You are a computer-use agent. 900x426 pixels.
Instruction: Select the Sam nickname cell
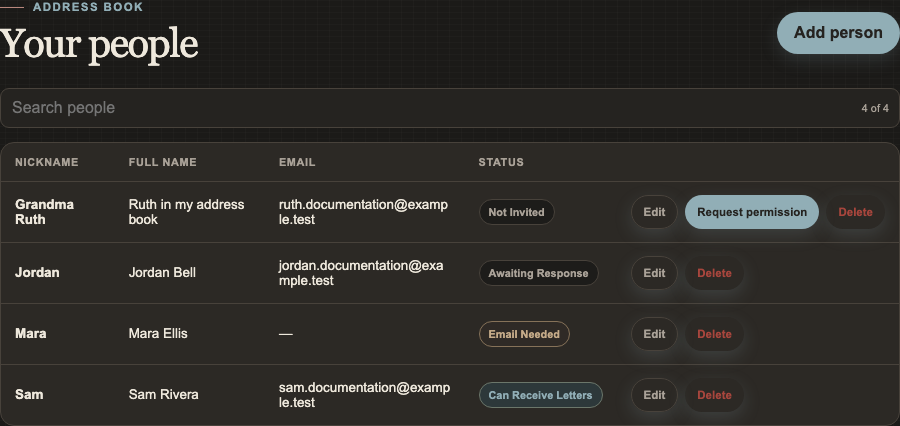(29, 394)
